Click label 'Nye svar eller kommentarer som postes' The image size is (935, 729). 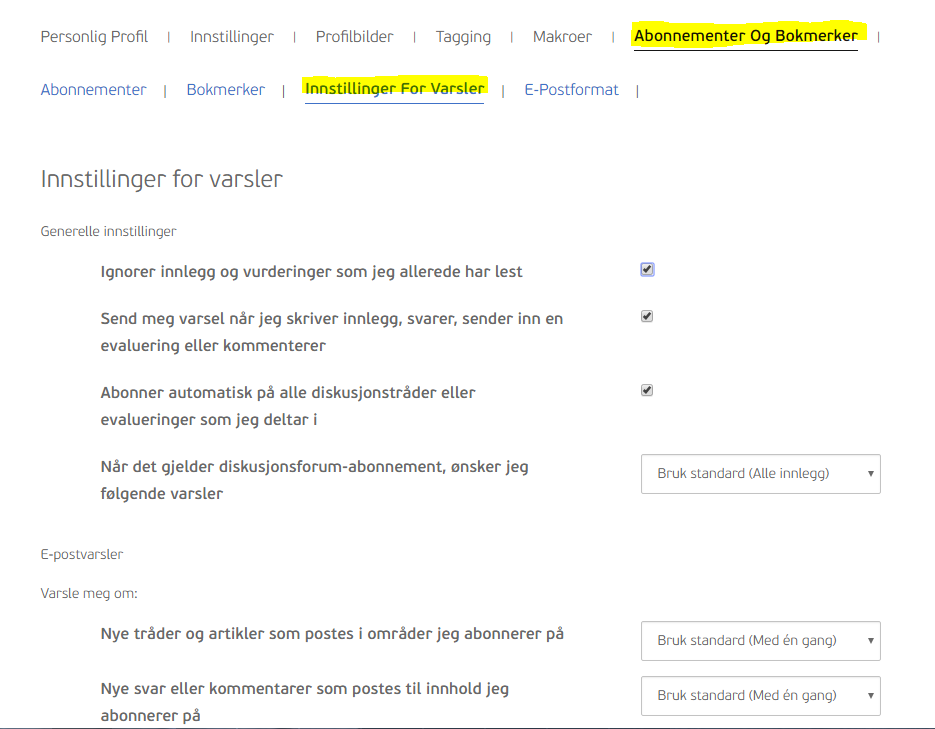(x=305, y=702)
